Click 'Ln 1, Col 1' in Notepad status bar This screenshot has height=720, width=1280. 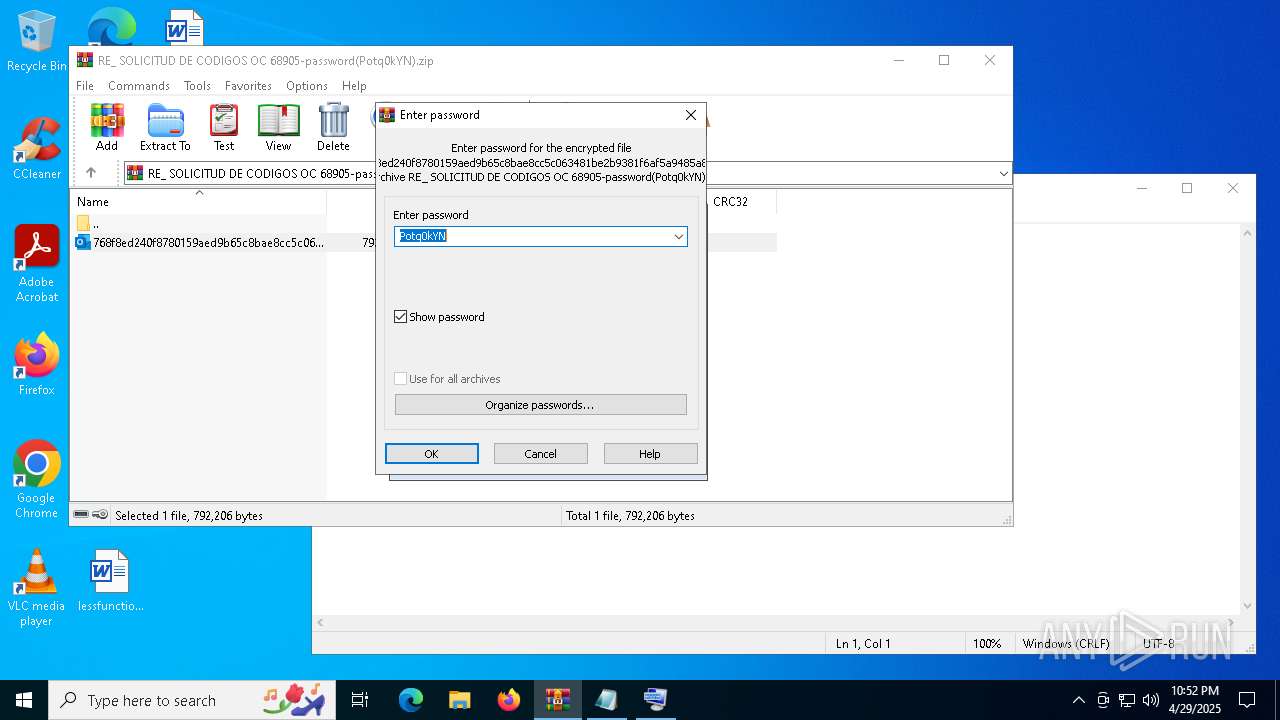[x=863, y=644]
